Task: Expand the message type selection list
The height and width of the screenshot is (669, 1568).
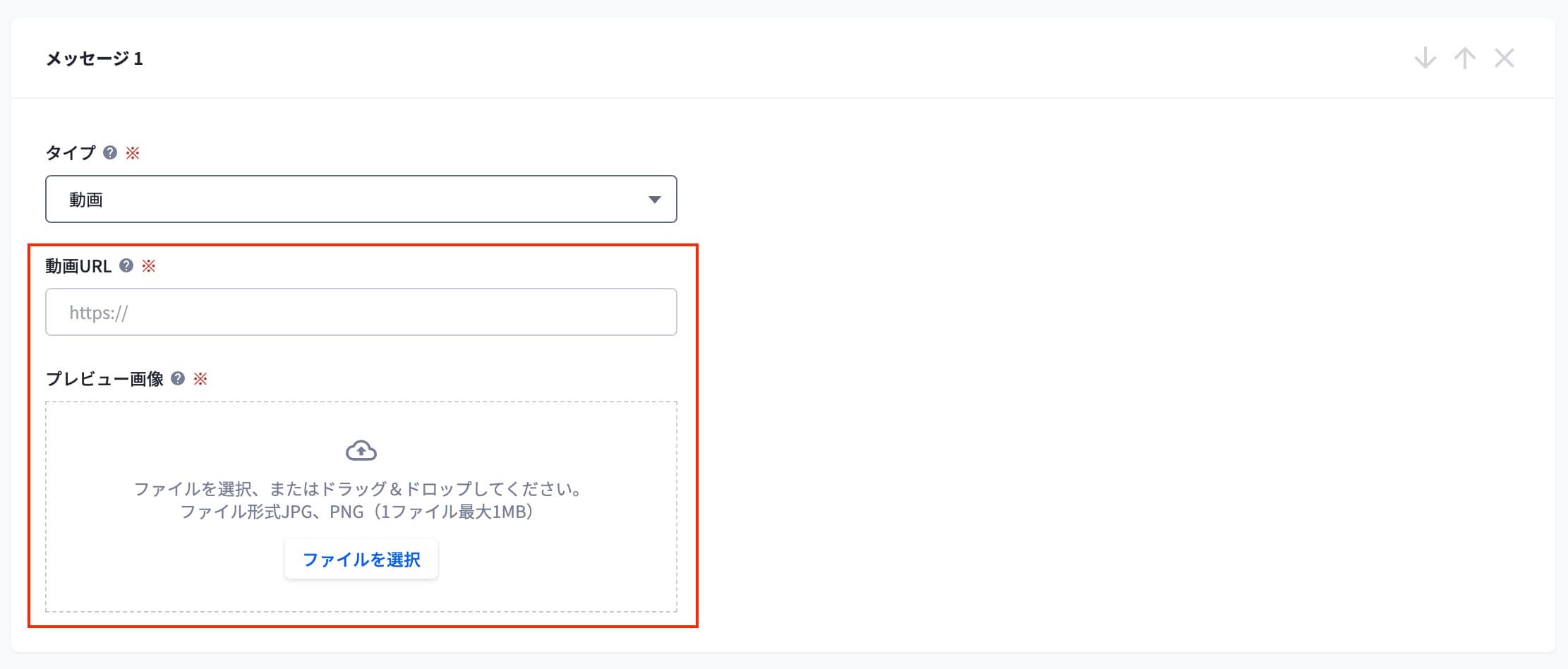Action: pyautogui.click(x=361, y=199)
